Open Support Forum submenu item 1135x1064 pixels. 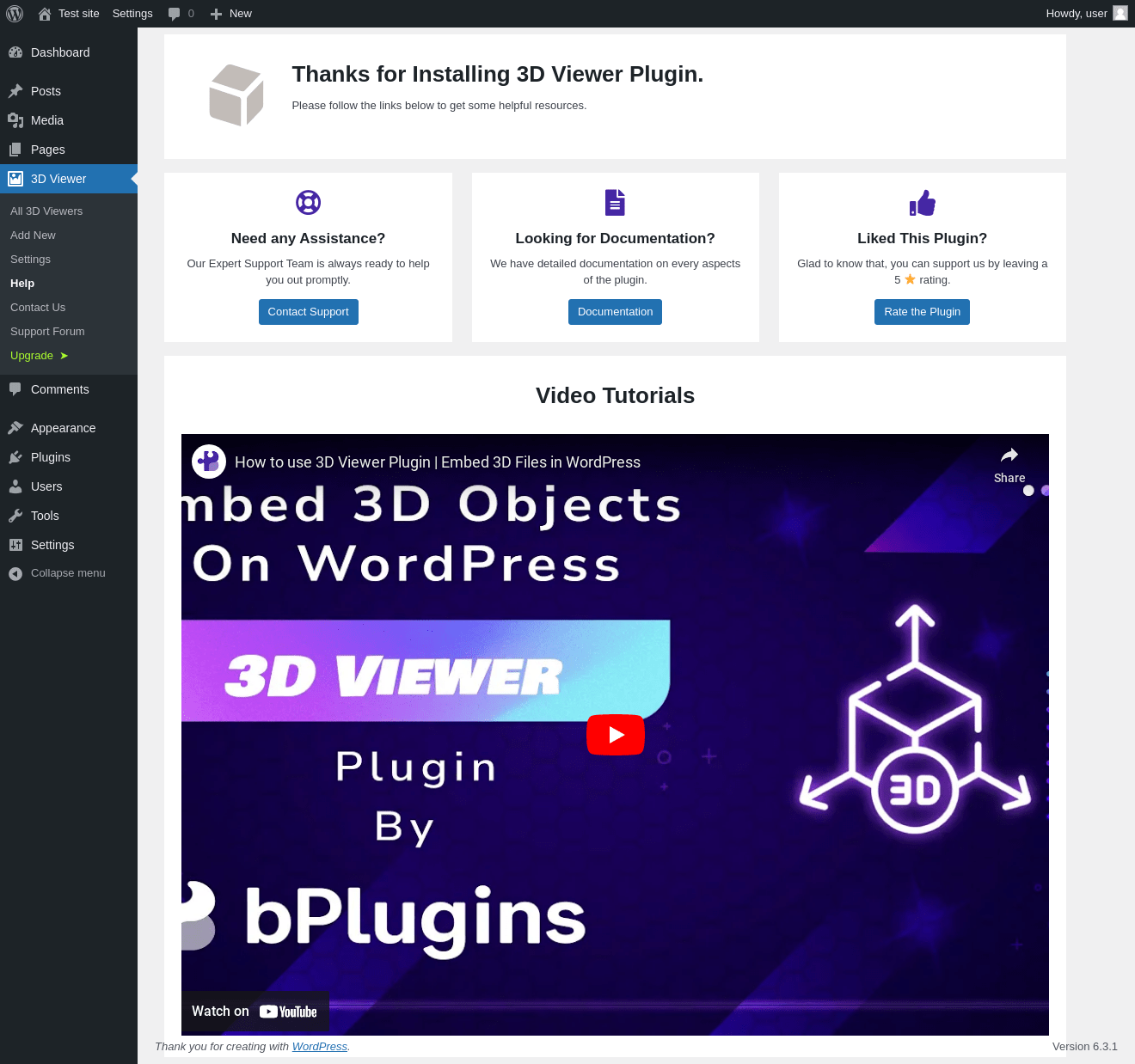click(47, 331)
